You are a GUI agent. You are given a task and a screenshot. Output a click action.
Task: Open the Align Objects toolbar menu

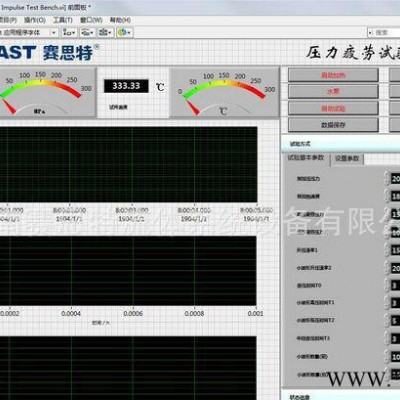70,32
